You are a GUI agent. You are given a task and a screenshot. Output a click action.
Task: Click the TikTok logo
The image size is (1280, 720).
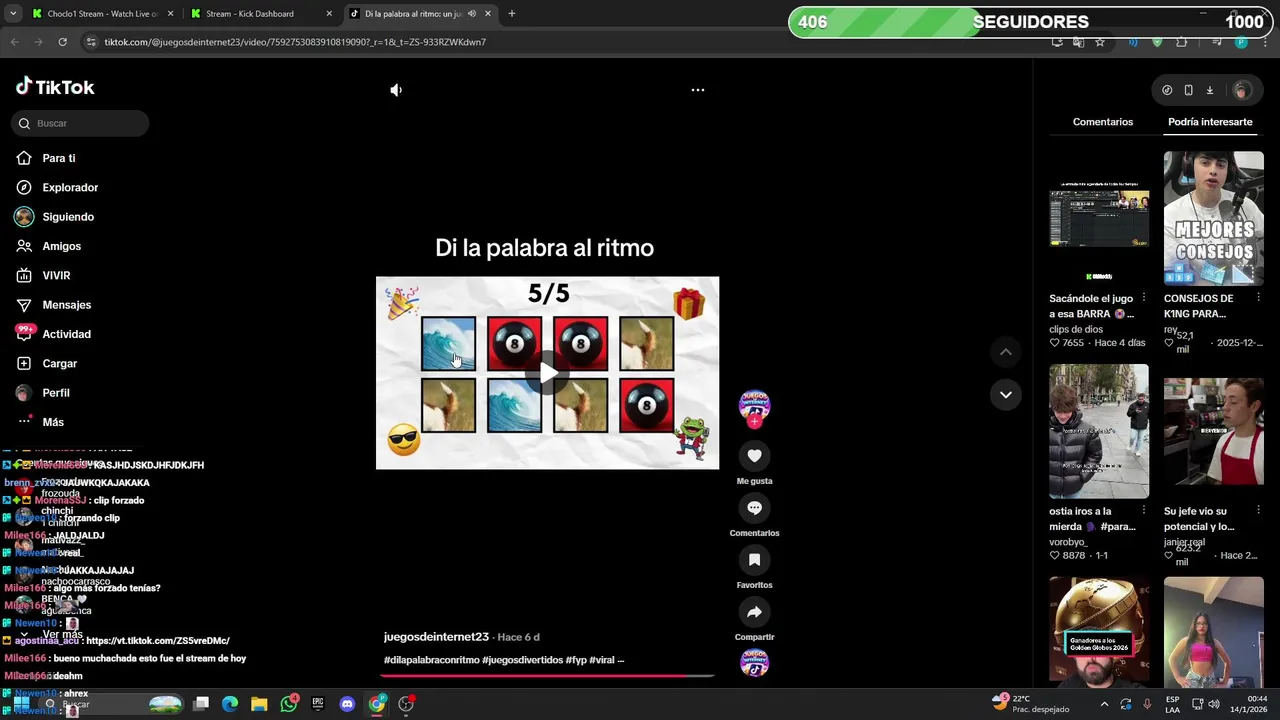click(x=55, y=87)
